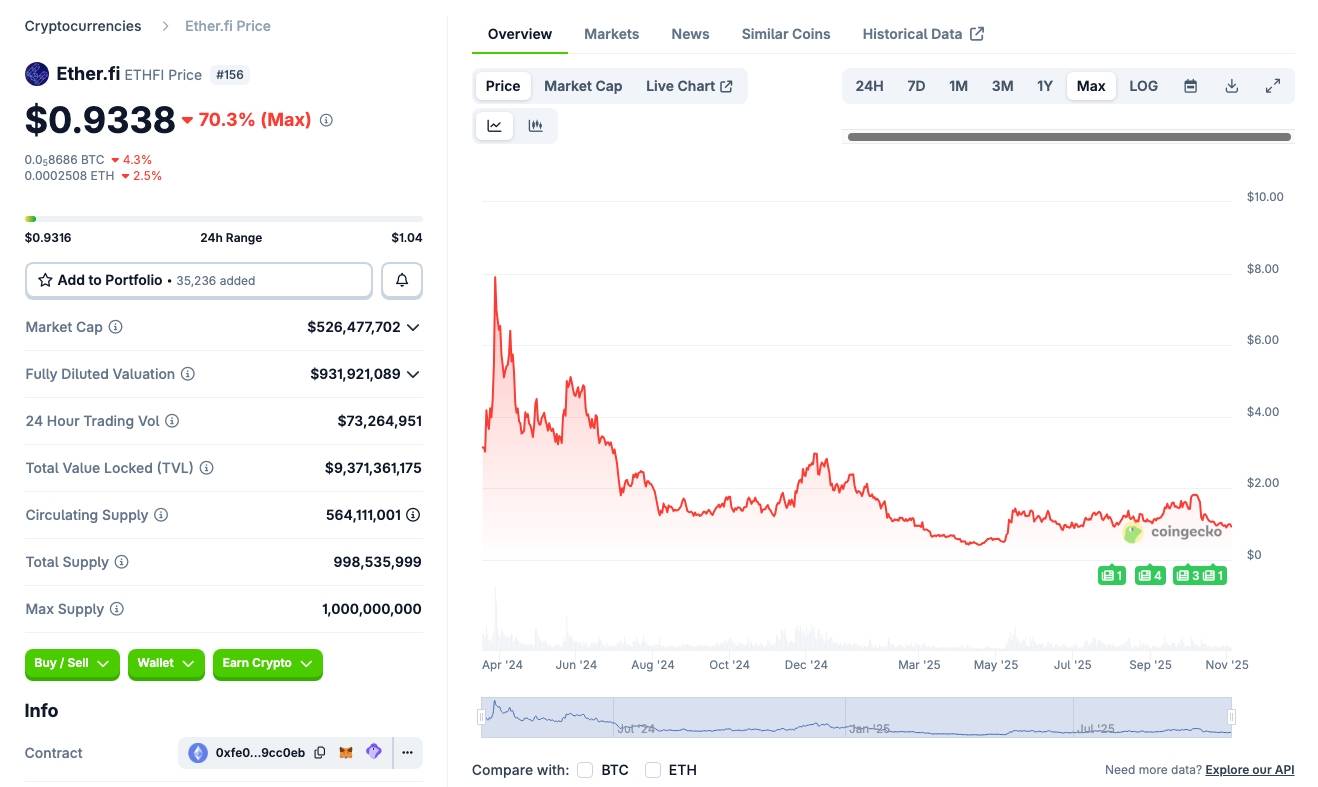
Task: Tick the BTC compare checkbox
Action: 585,770
